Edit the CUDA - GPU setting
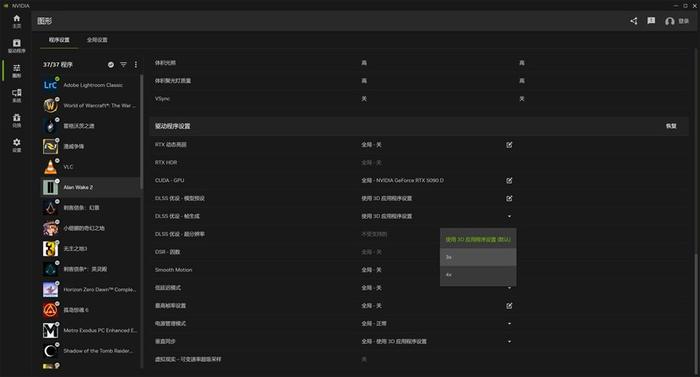This screenshot has height=377, width=700. [509, 180]
